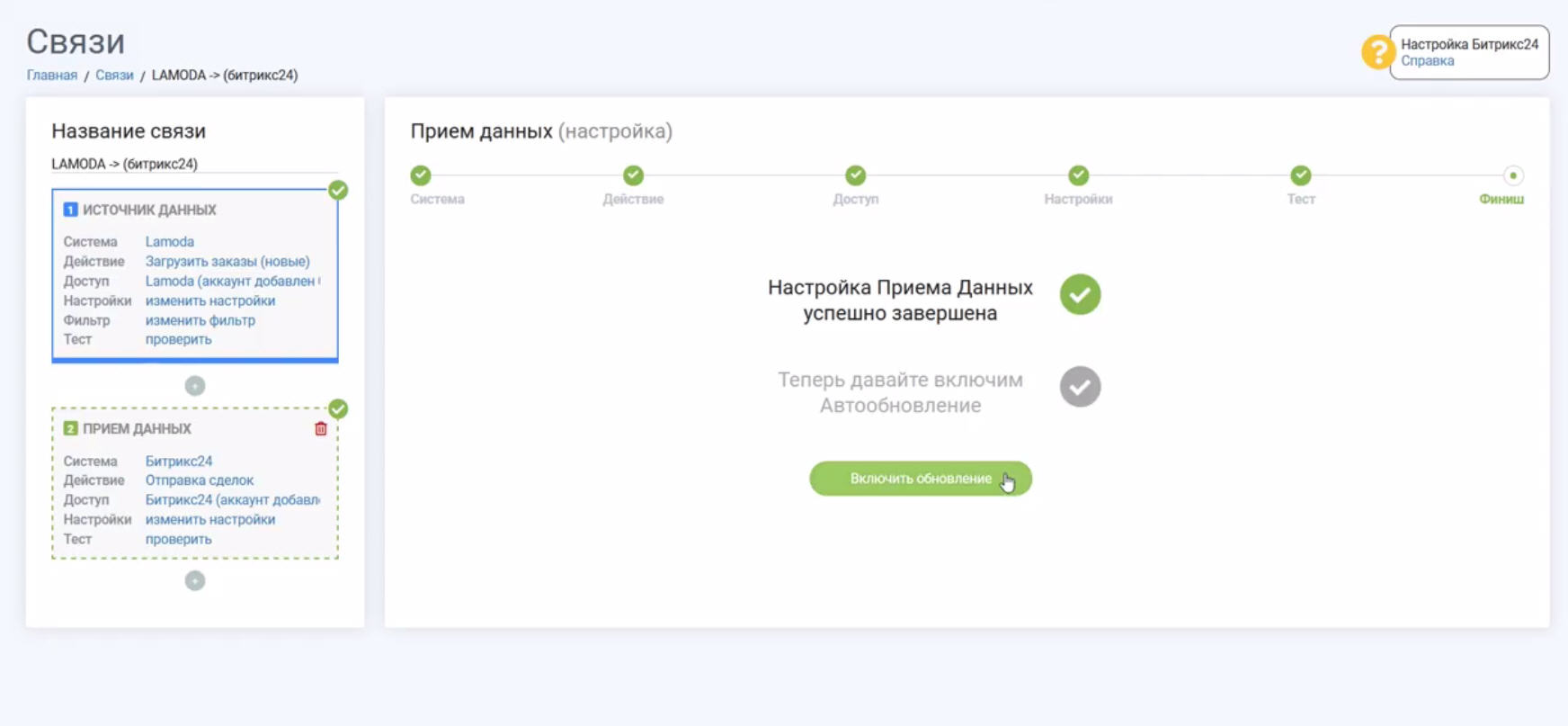The image size is (1568, 726).
Task: Click the Фильтр row label
Action: (86, 320)
